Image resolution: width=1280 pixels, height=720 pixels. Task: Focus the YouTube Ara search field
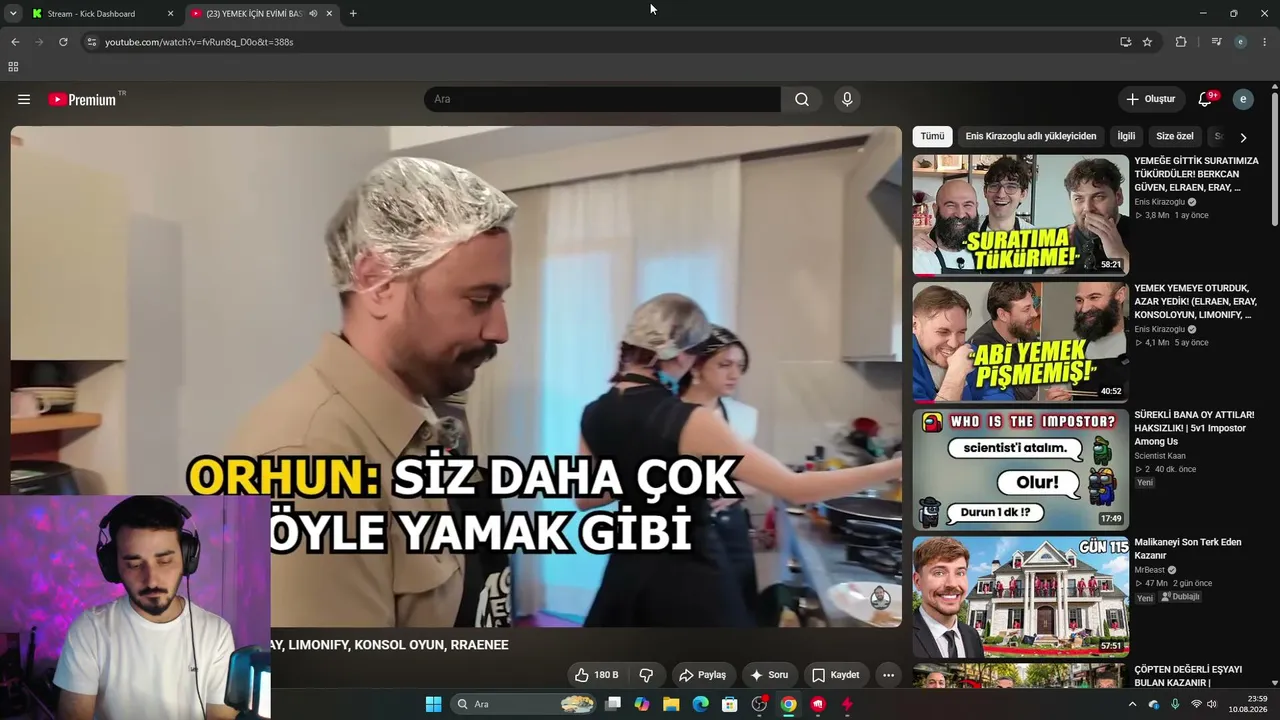602,99
